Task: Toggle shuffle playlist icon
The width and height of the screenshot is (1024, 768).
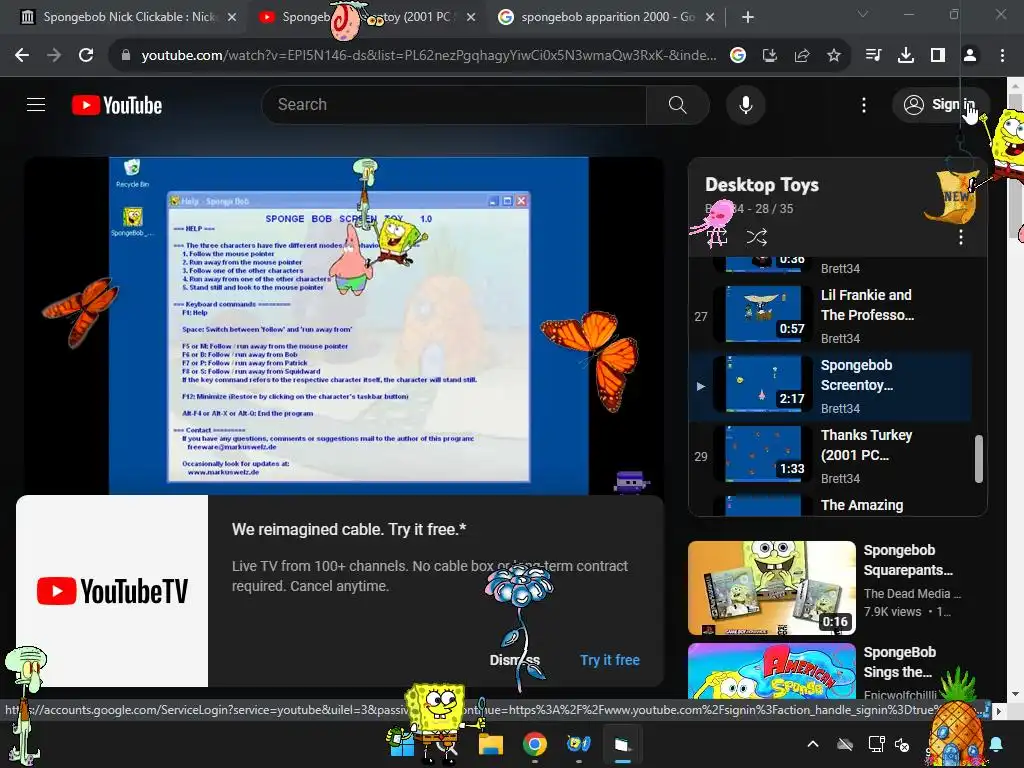Action: point(756,237)
